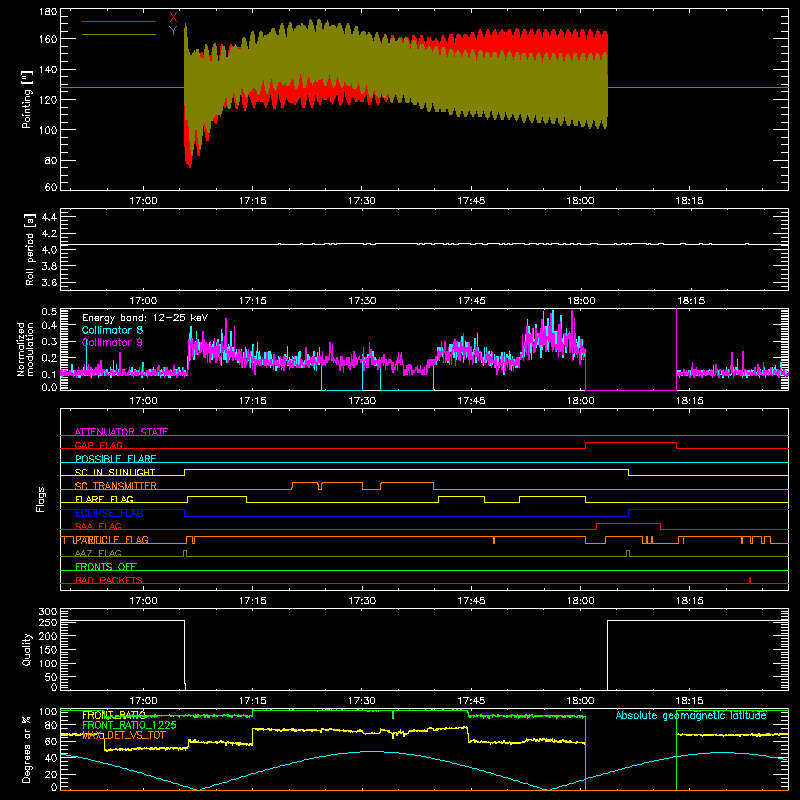Click the '17:30' label under the roll period plot
The image size is (800, 800).
[x=362, y=301]
